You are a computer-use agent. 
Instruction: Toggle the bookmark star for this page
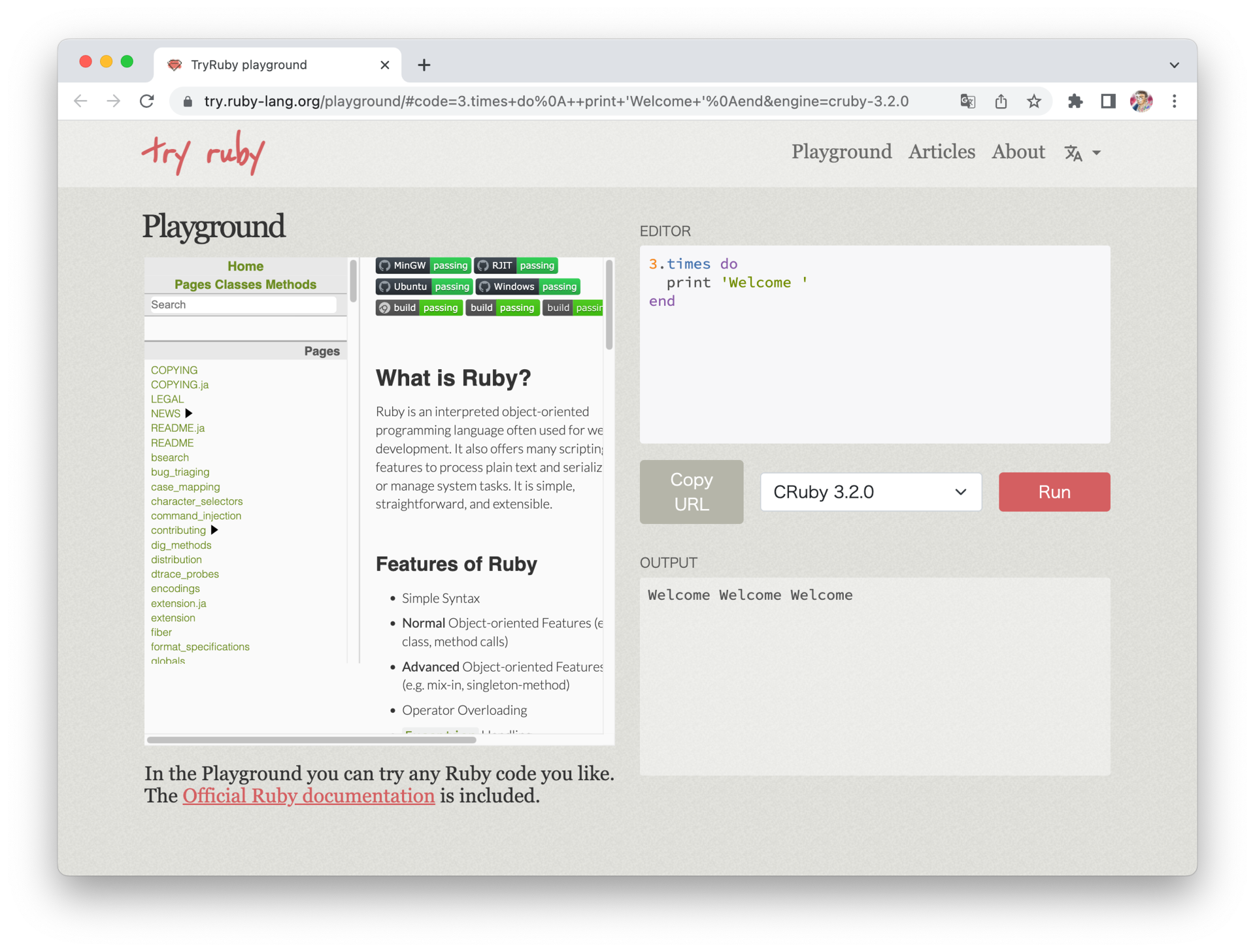pyautogui.click(x=1033, y=101)
